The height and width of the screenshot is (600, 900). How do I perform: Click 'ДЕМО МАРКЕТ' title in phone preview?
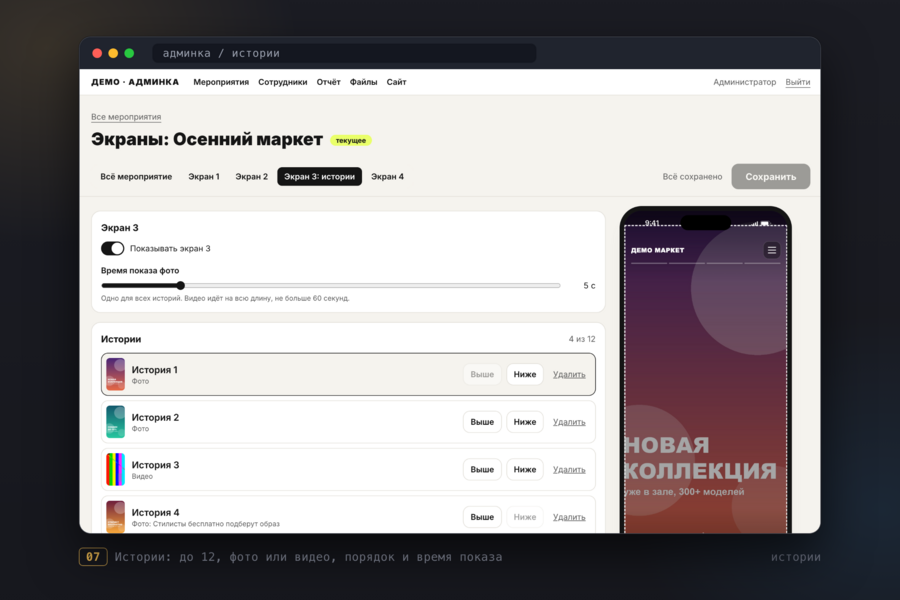pyautogui.click(x=657, y=250)
